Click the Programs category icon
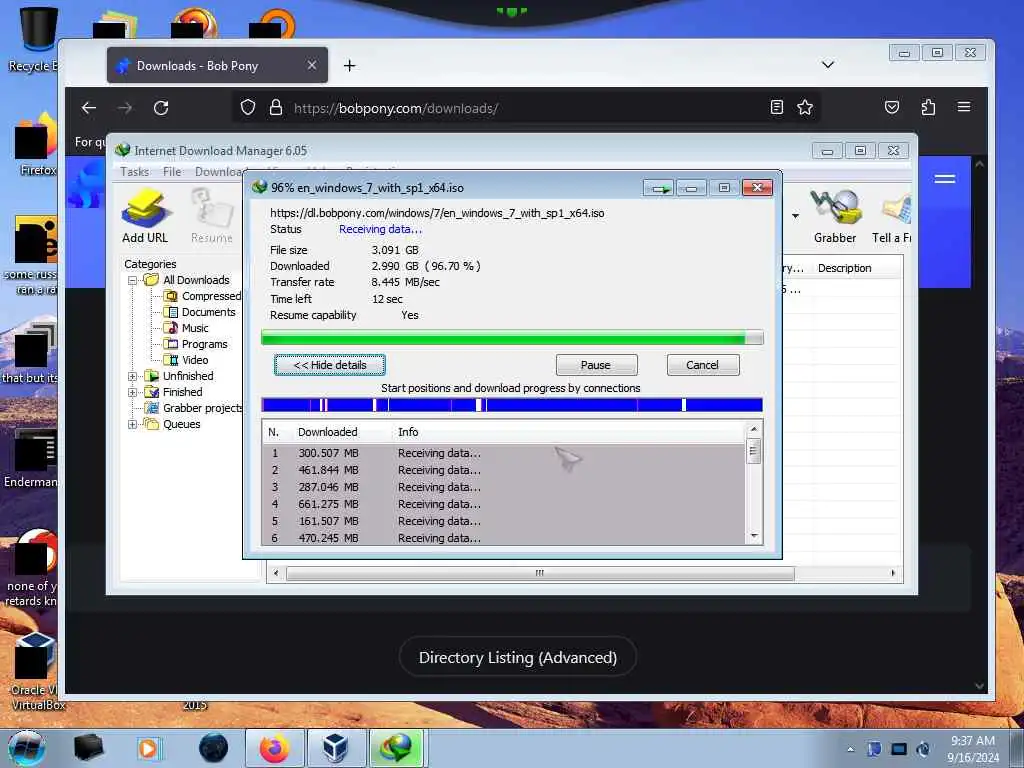This screenshot has width=1024, height=768. (x=171, y=344)
